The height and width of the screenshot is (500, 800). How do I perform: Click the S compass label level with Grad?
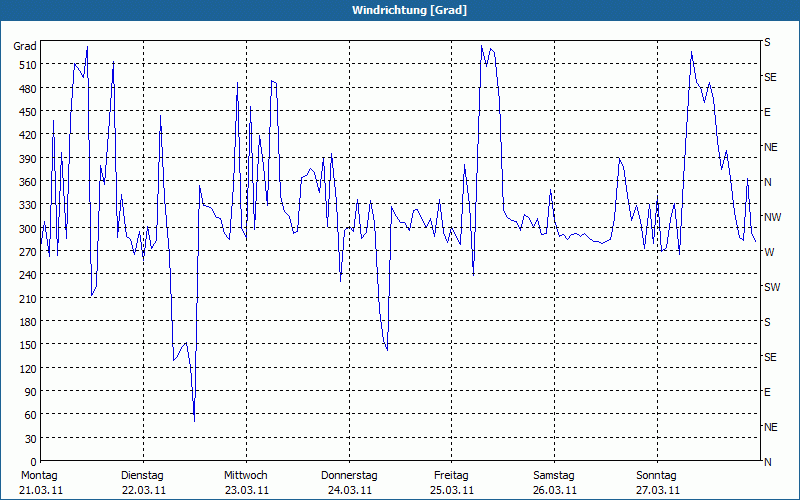click(x=767, y=42)
